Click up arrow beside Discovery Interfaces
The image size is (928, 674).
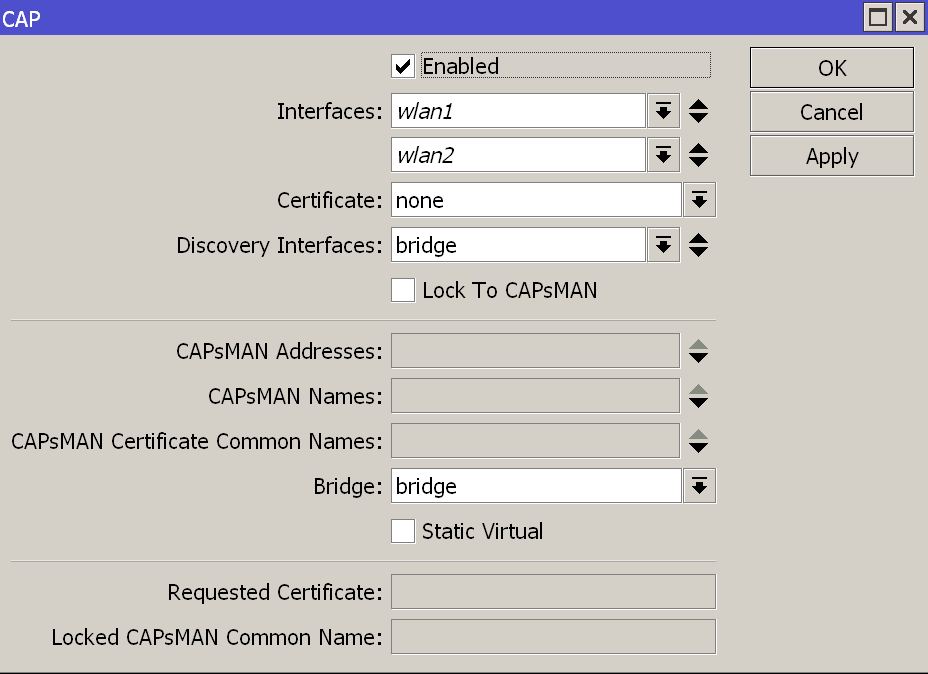point(698,238)
